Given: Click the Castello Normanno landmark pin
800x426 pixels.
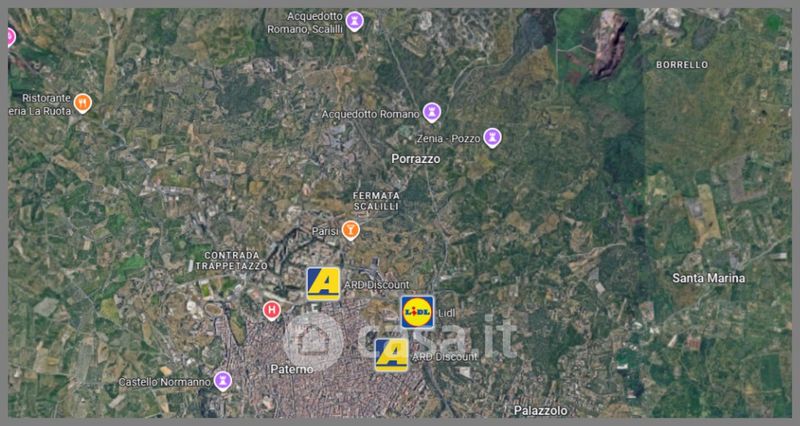Looking at the screenshot, I should tap(222, 381).
